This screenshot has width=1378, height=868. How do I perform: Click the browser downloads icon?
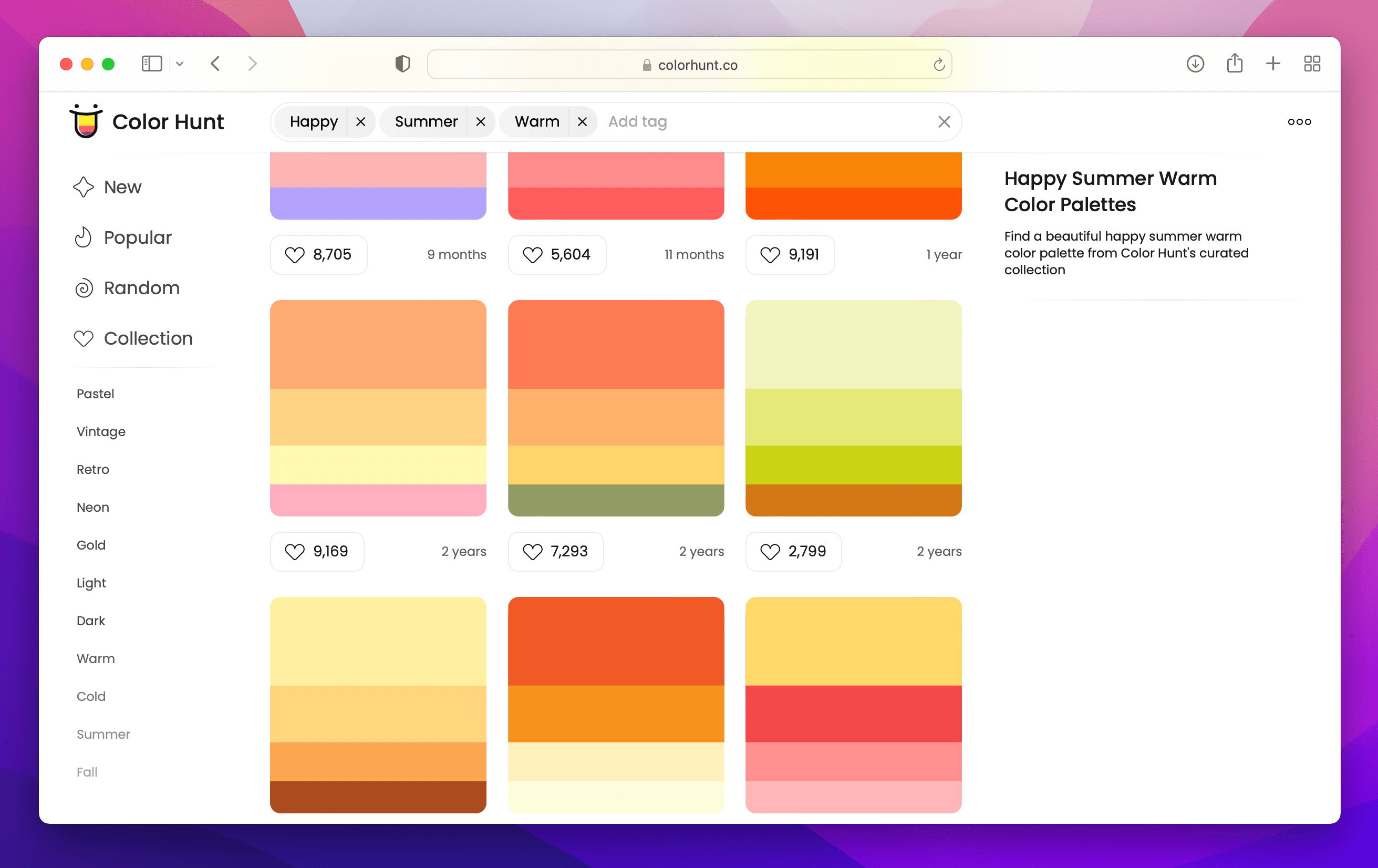(1196, 64)
